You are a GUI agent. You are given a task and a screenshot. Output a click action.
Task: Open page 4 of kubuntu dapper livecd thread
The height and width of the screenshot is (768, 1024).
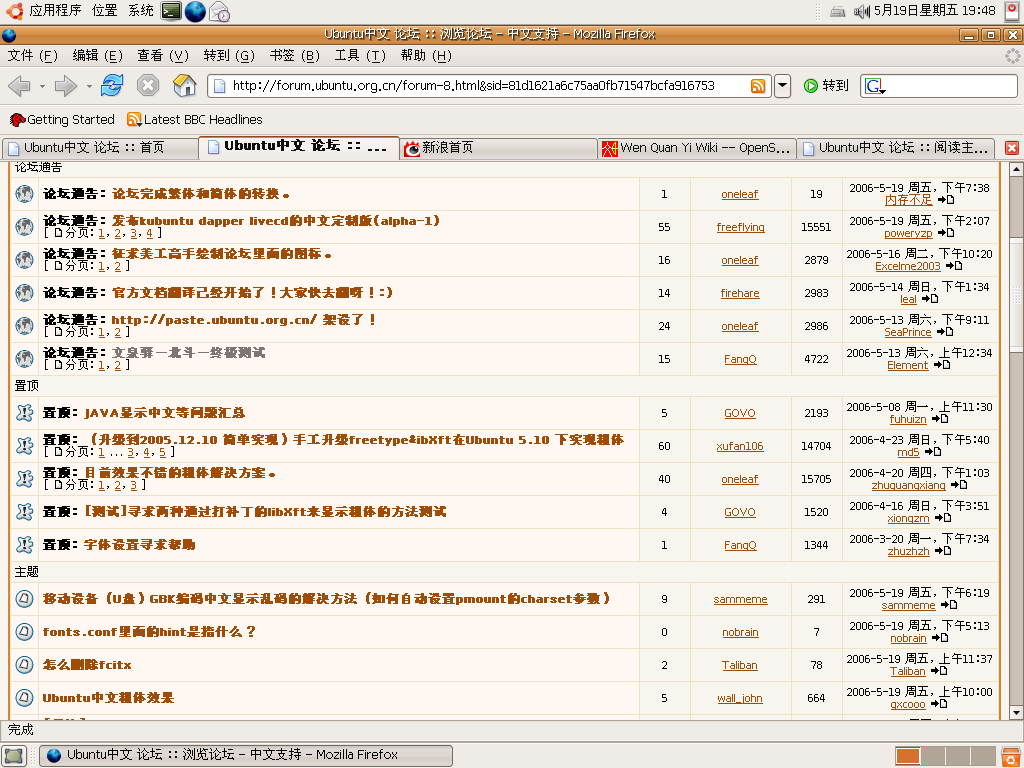coord(150,233)
